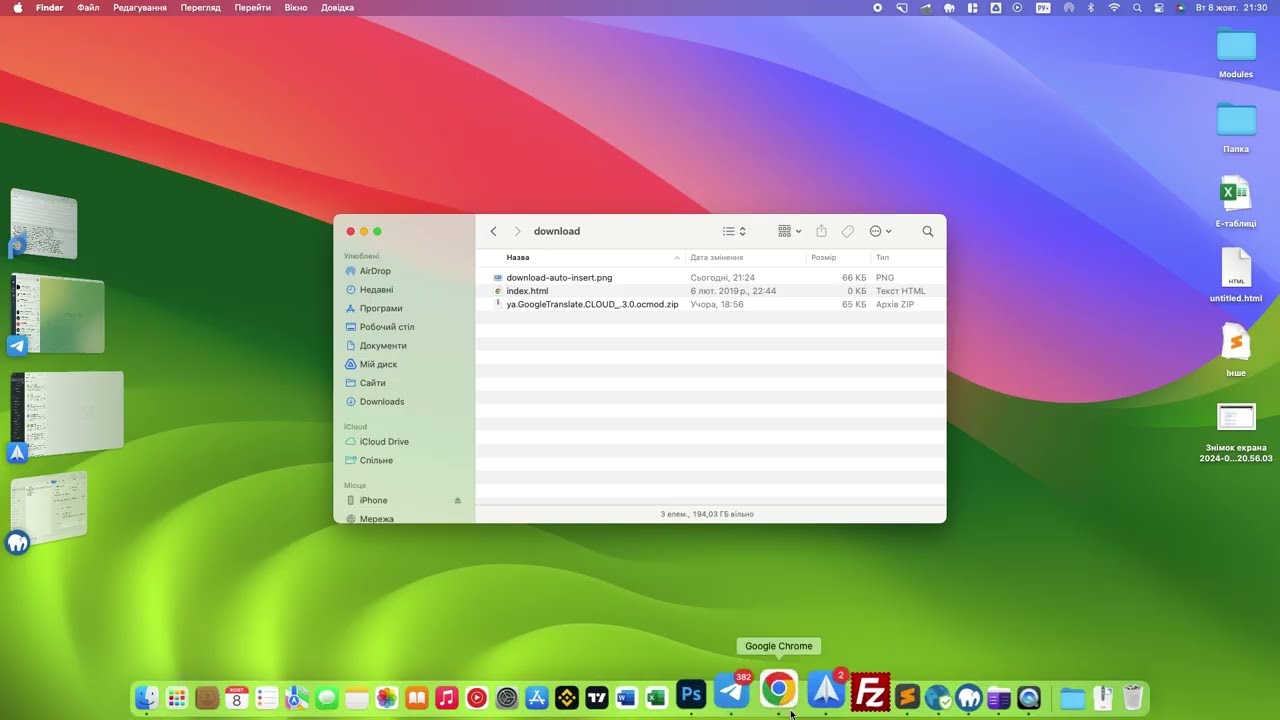The width and height of the screenshot is (1280, 720).
Task: Click the Finder forward navigation arrow
Action: tap(517, 231)
